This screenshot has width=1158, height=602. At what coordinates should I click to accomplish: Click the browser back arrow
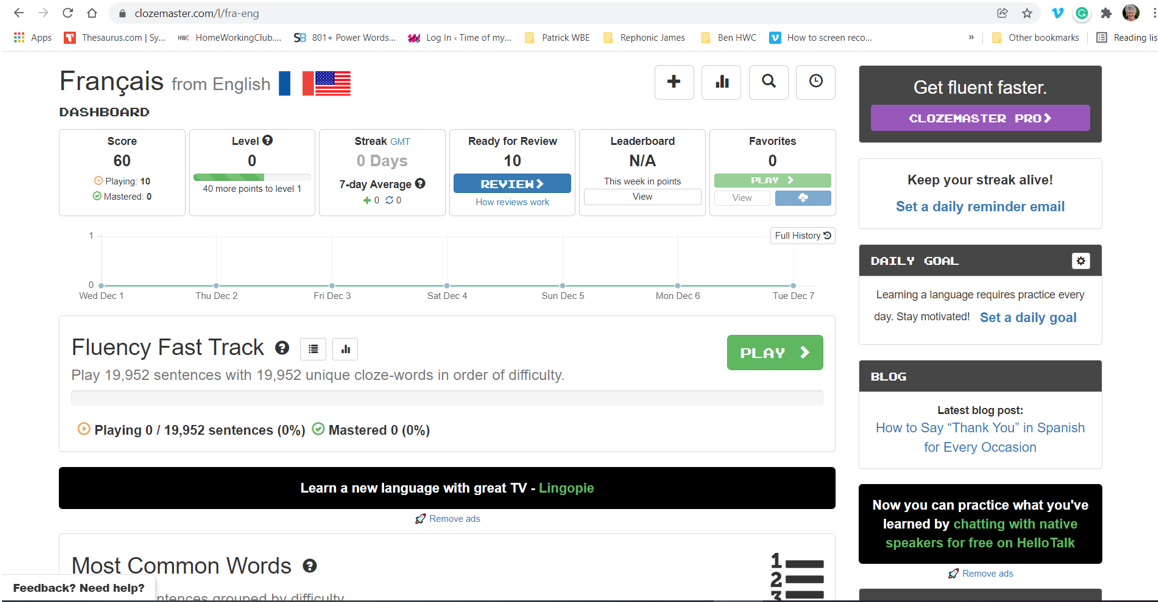(x=18, y=13)
